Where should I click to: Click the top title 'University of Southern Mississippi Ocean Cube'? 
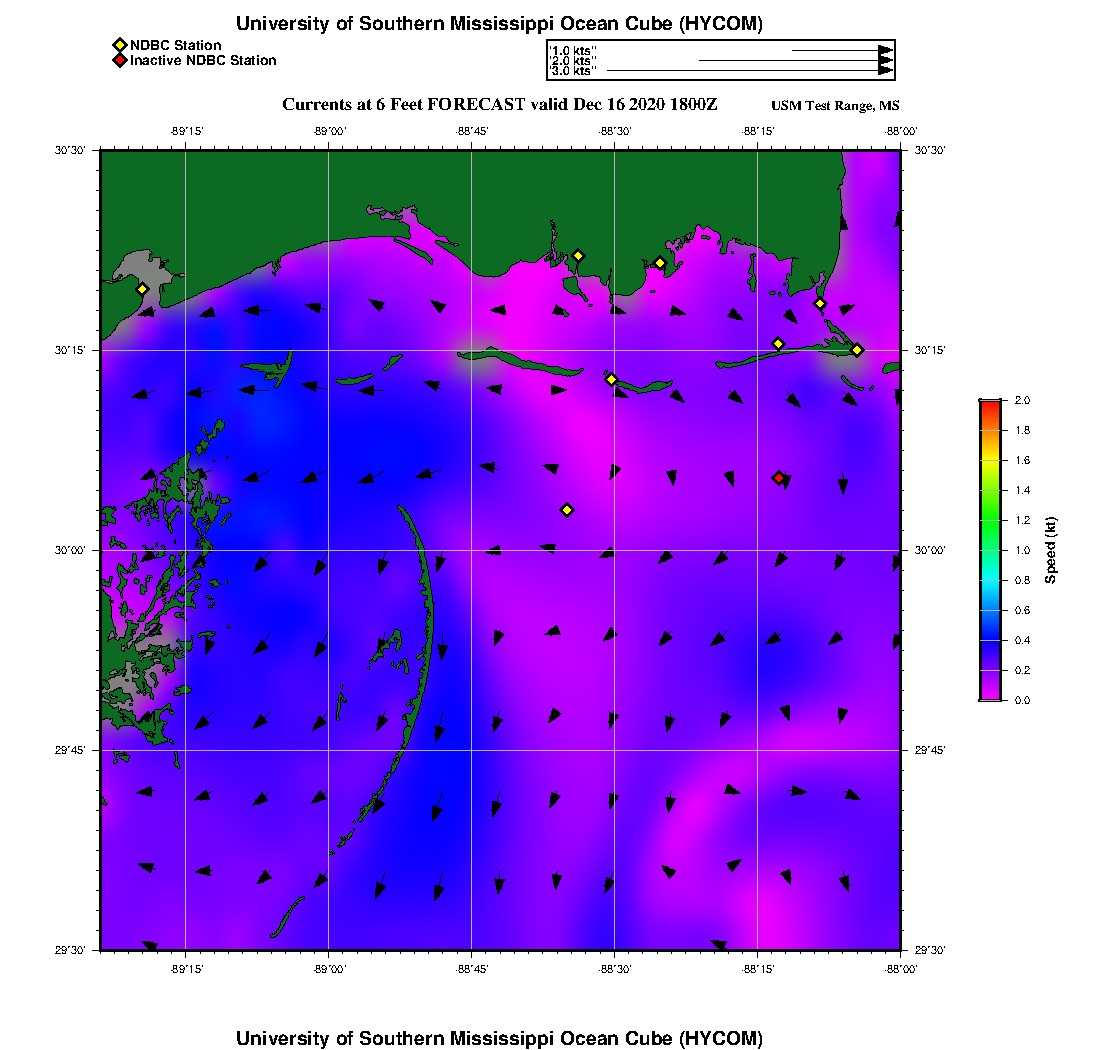point(454,24)
